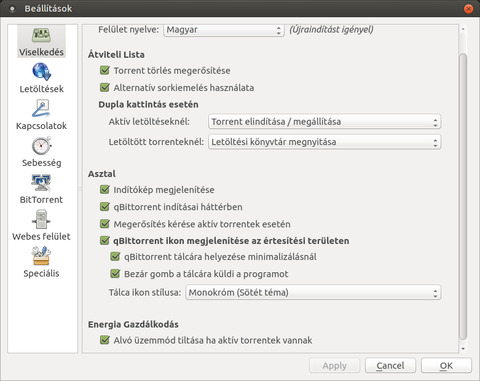480x381 pixels.
Task: Open Tálca ikon stílusa dropdown
Action: (313, 292)
